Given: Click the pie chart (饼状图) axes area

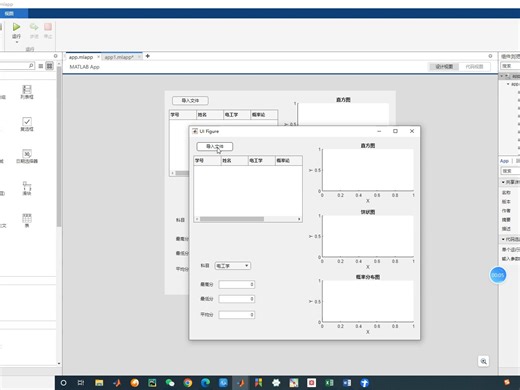Looking at the screenshot, I should click(368, 236).
